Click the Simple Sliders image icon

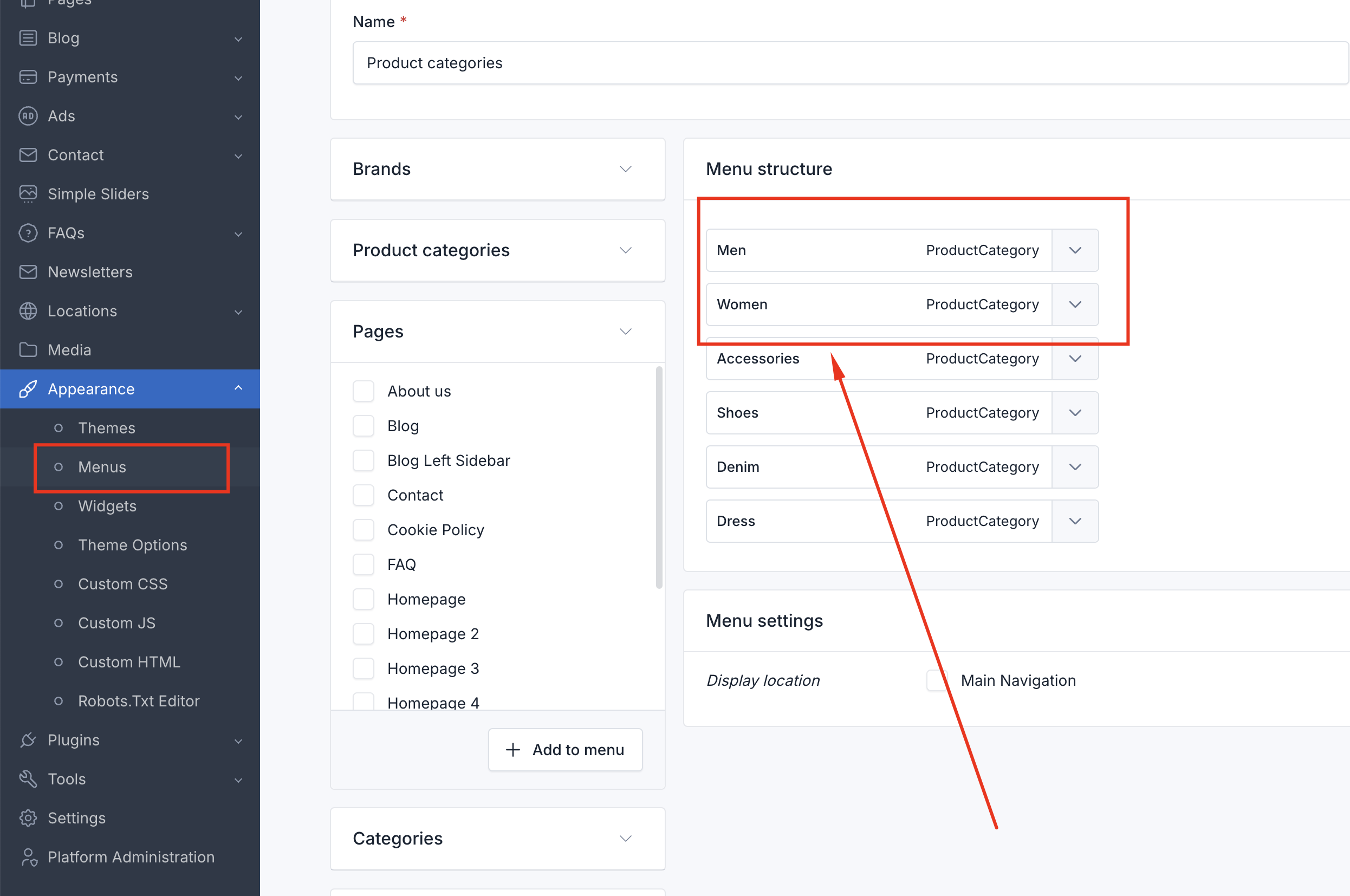28,194
